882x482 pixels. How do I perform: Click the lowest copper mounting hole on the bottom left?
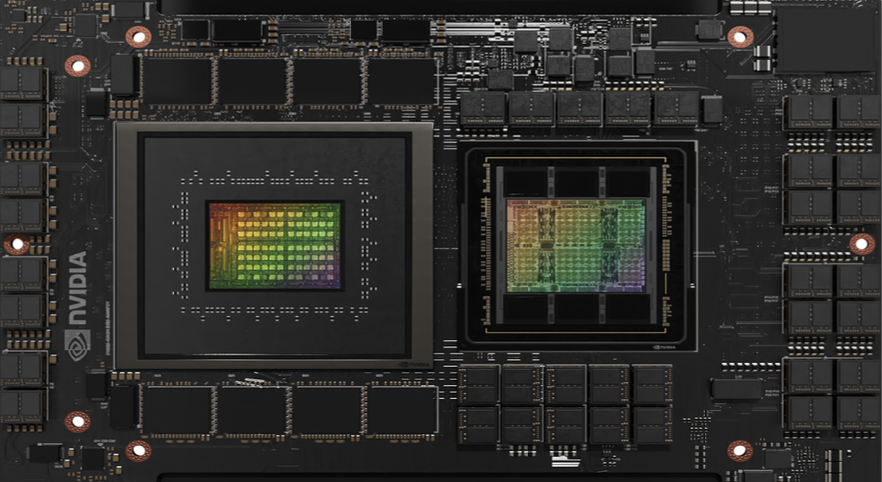tap(138, 450)
